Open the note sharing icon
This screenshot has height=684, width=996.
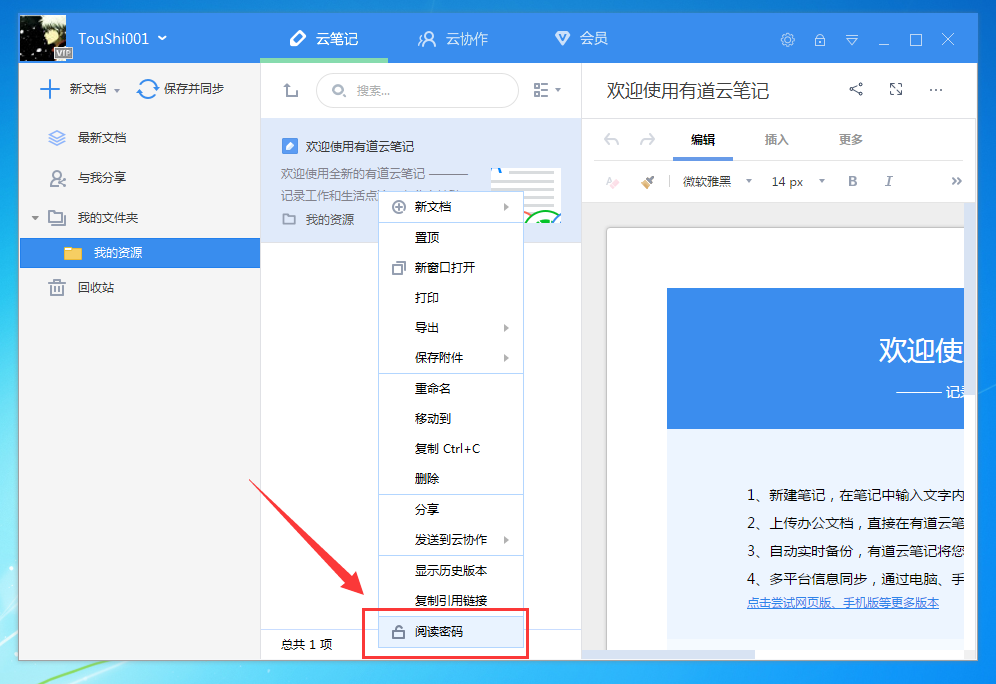click(x=855, y=90)
